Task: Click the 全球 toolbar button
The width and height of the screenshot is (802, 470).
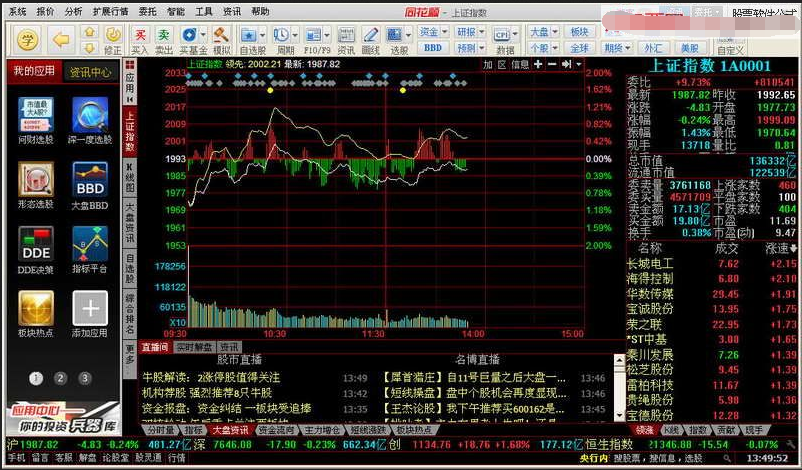Action: (580, 48)
